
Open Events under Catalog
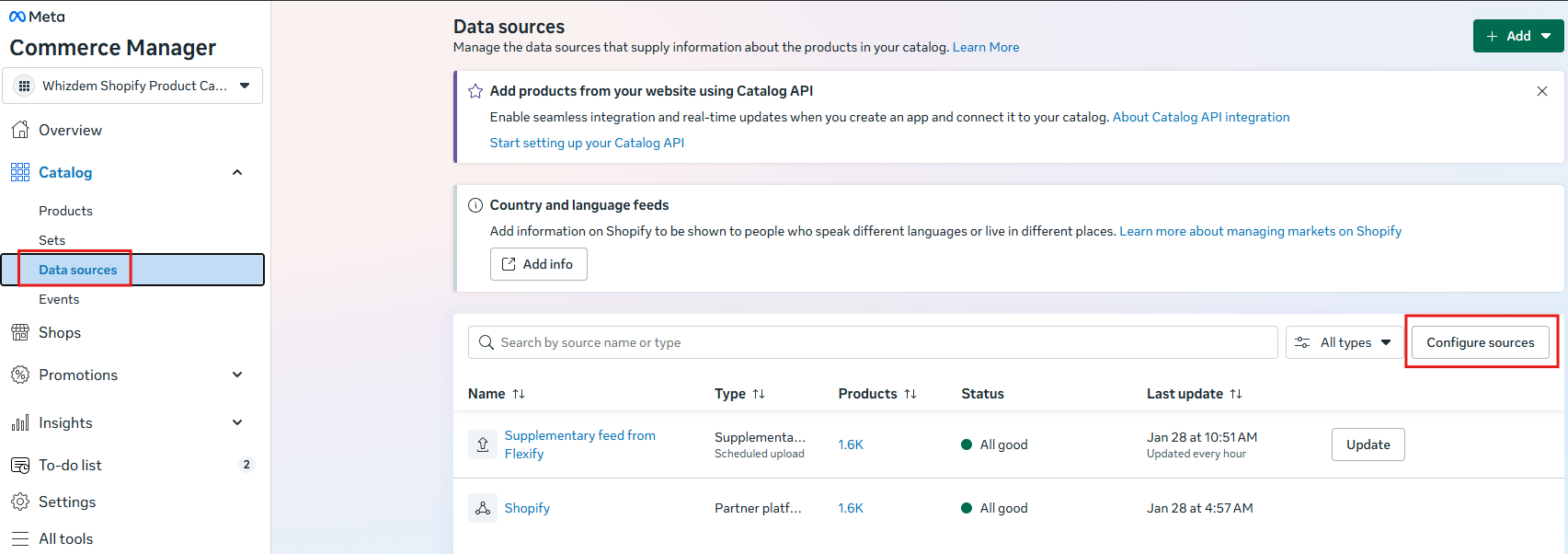click(x=59, y=299)
